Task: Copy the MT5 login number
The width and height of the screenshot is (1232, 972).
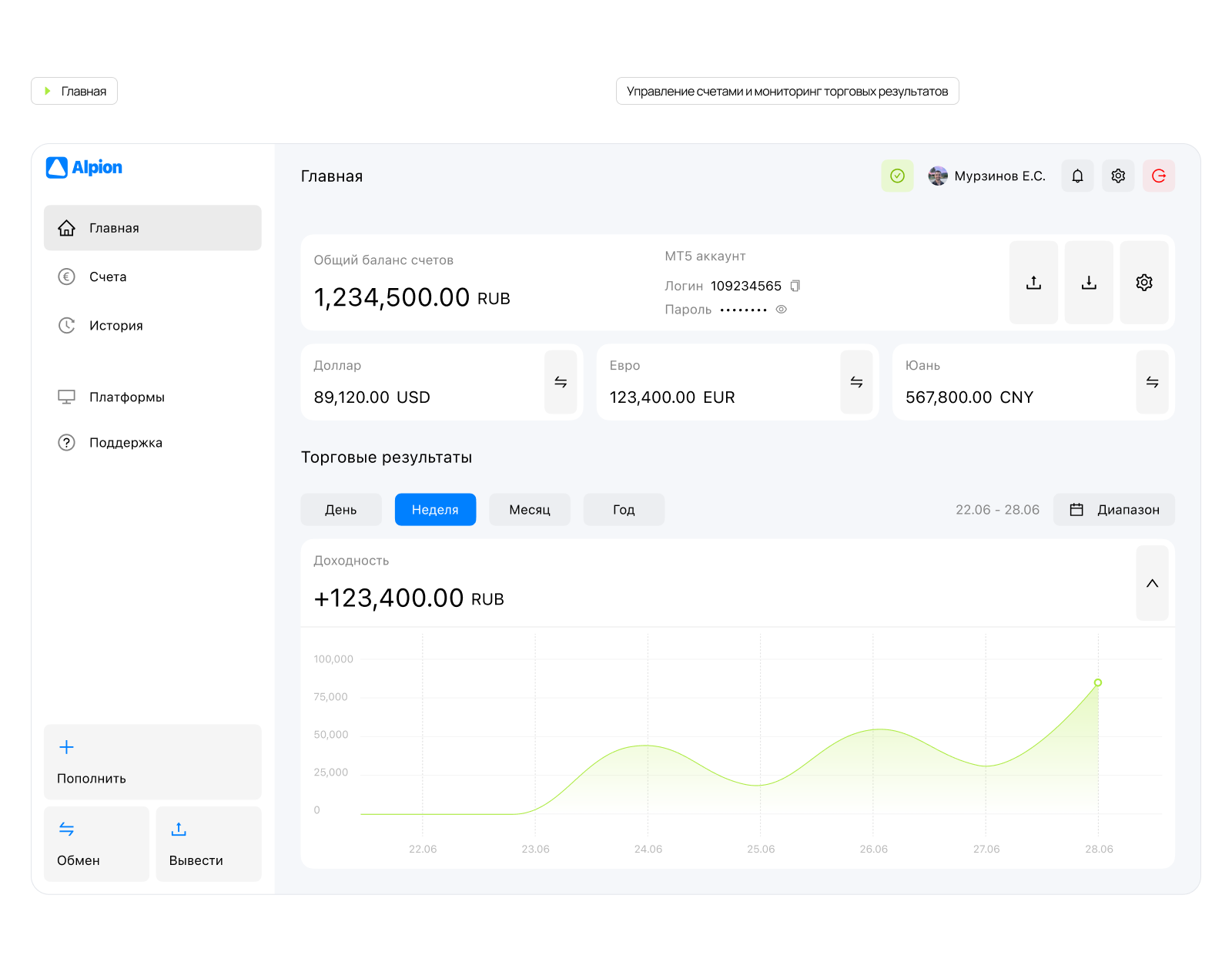Action: pyautogui.click(x=795, y=286)
